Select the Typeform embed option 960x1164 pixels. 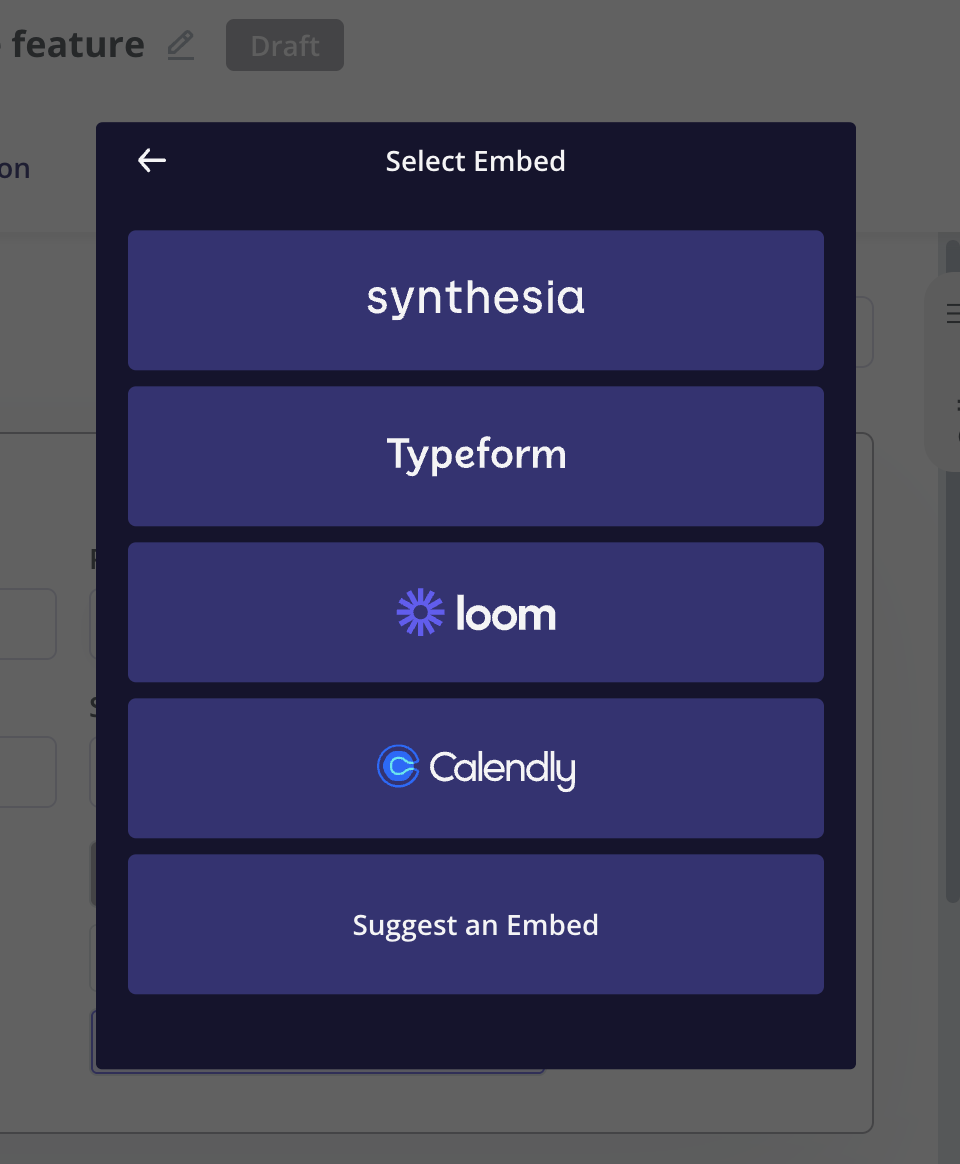476,456
